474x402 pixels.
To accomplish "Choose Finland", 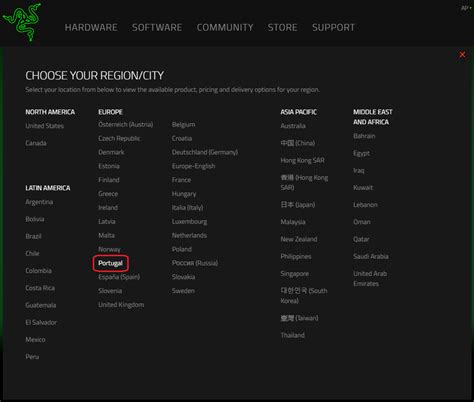I will pos(109,180).
